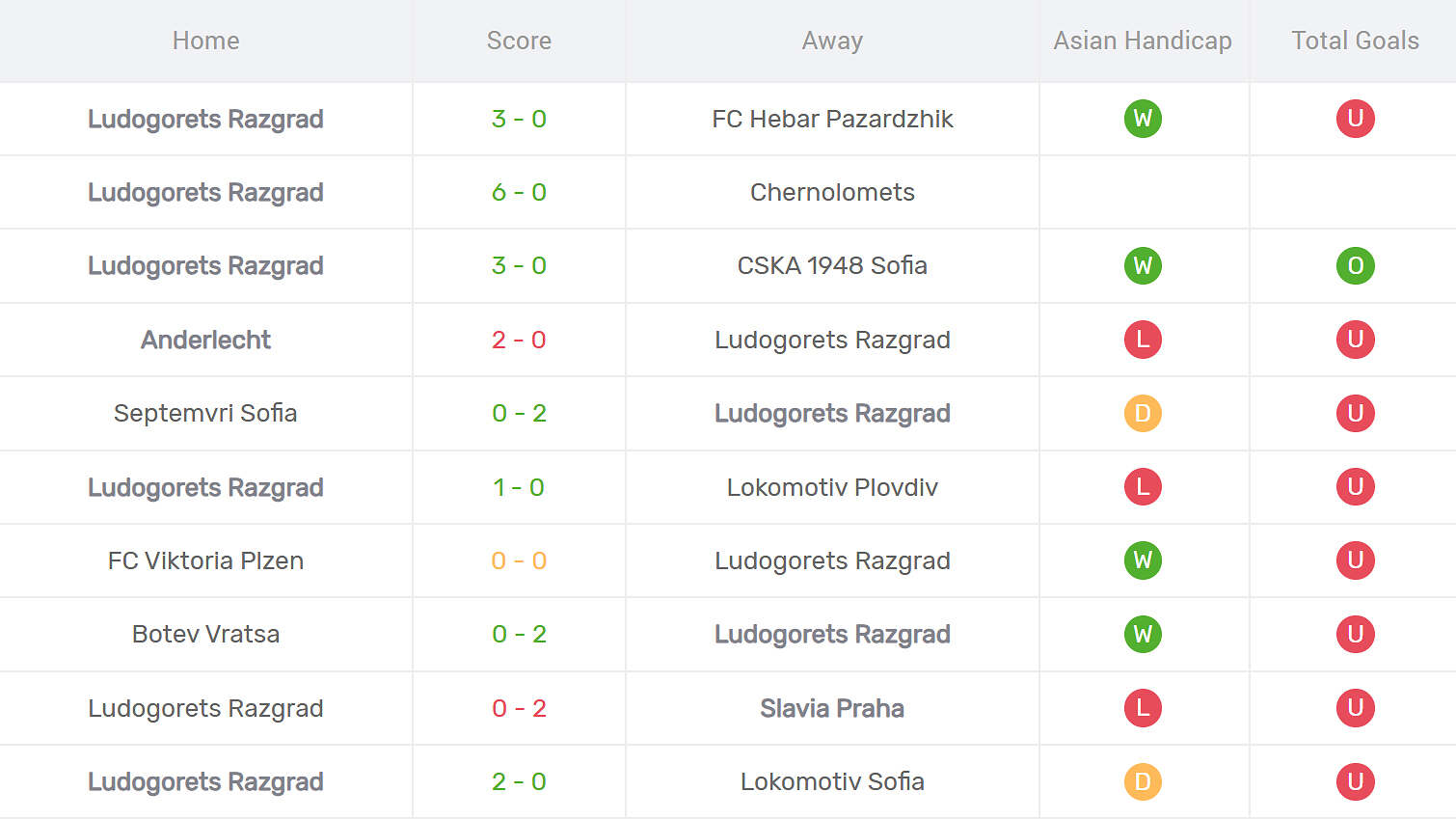Click the green O badge in CSKA 1948 Sofia row
Image resolution: width=1456 pixels, height=819 pixels.
pos(1355,265)
